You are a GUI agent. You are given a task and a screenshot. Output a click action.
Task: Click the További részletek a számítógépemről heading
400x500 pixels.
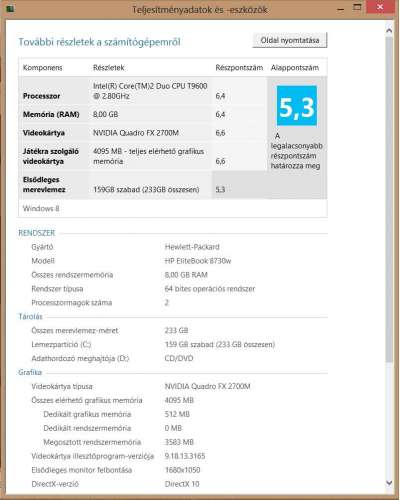tap(99, 42)
